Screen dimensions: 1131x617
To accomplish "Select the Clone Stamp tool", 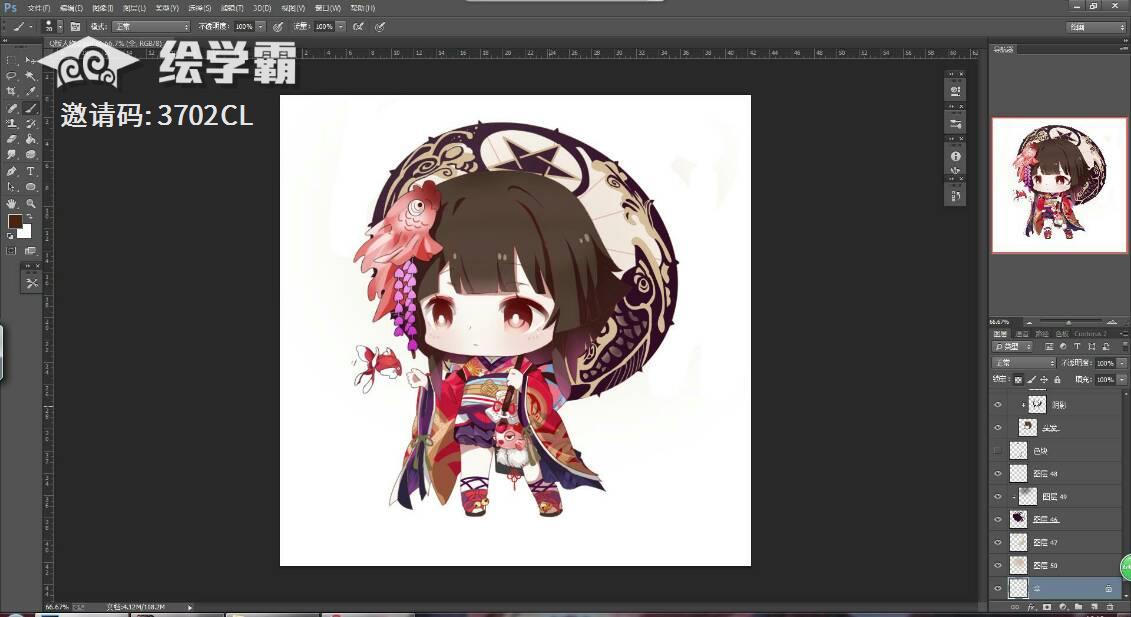I will (12, 123).
